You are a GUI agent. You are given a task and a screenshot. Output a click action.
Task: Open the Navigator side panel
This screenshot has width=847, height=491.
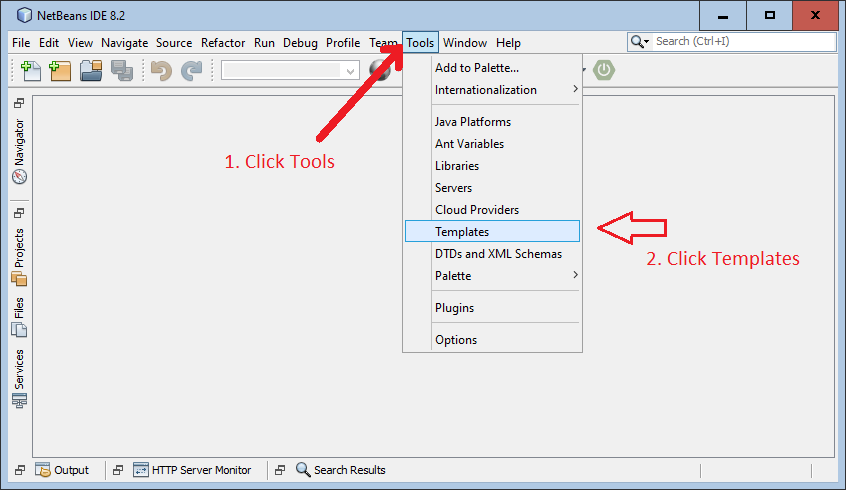(19, 151)
